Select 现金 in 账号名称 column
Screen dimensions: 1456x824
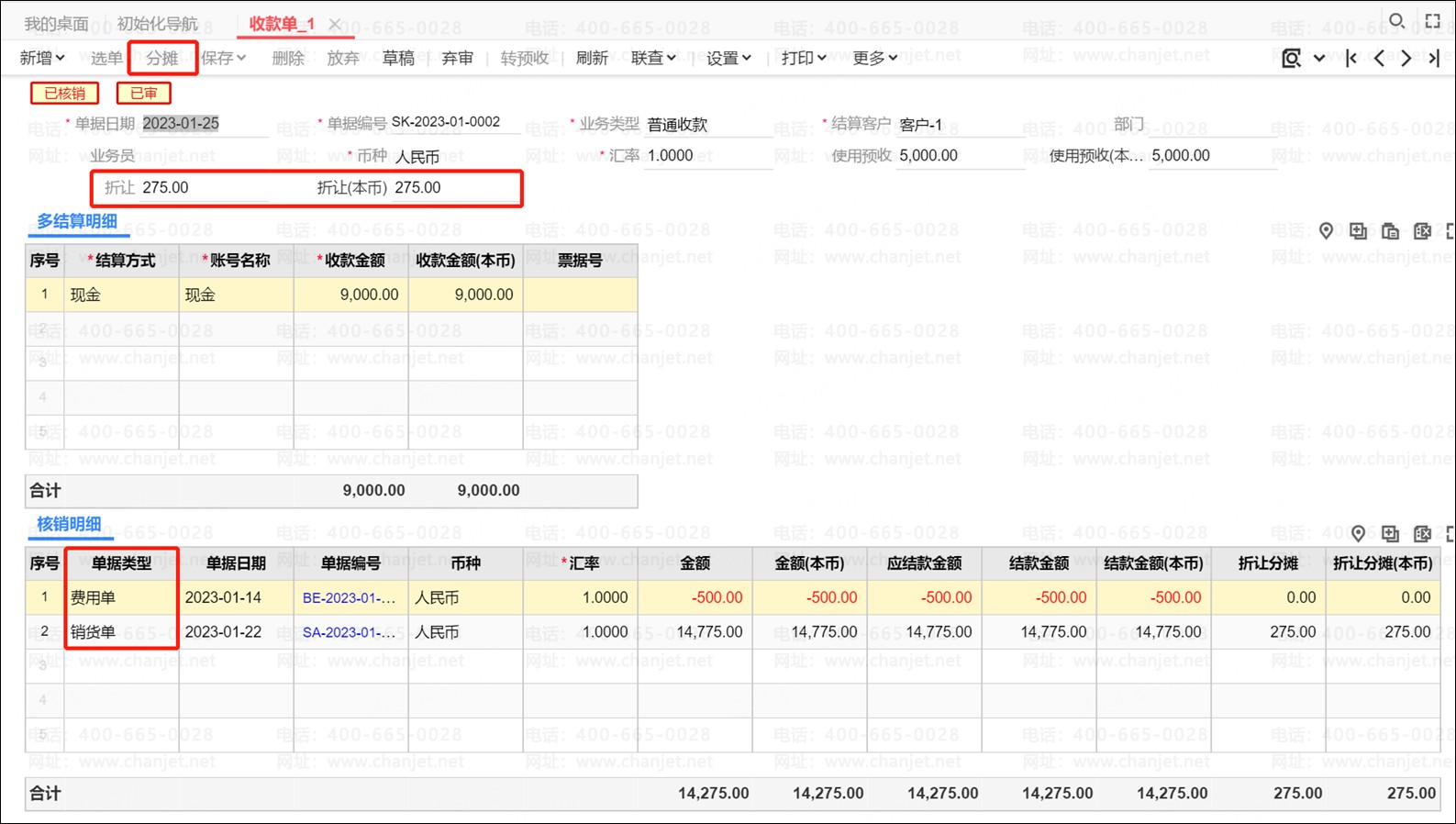tap(236, 295)
